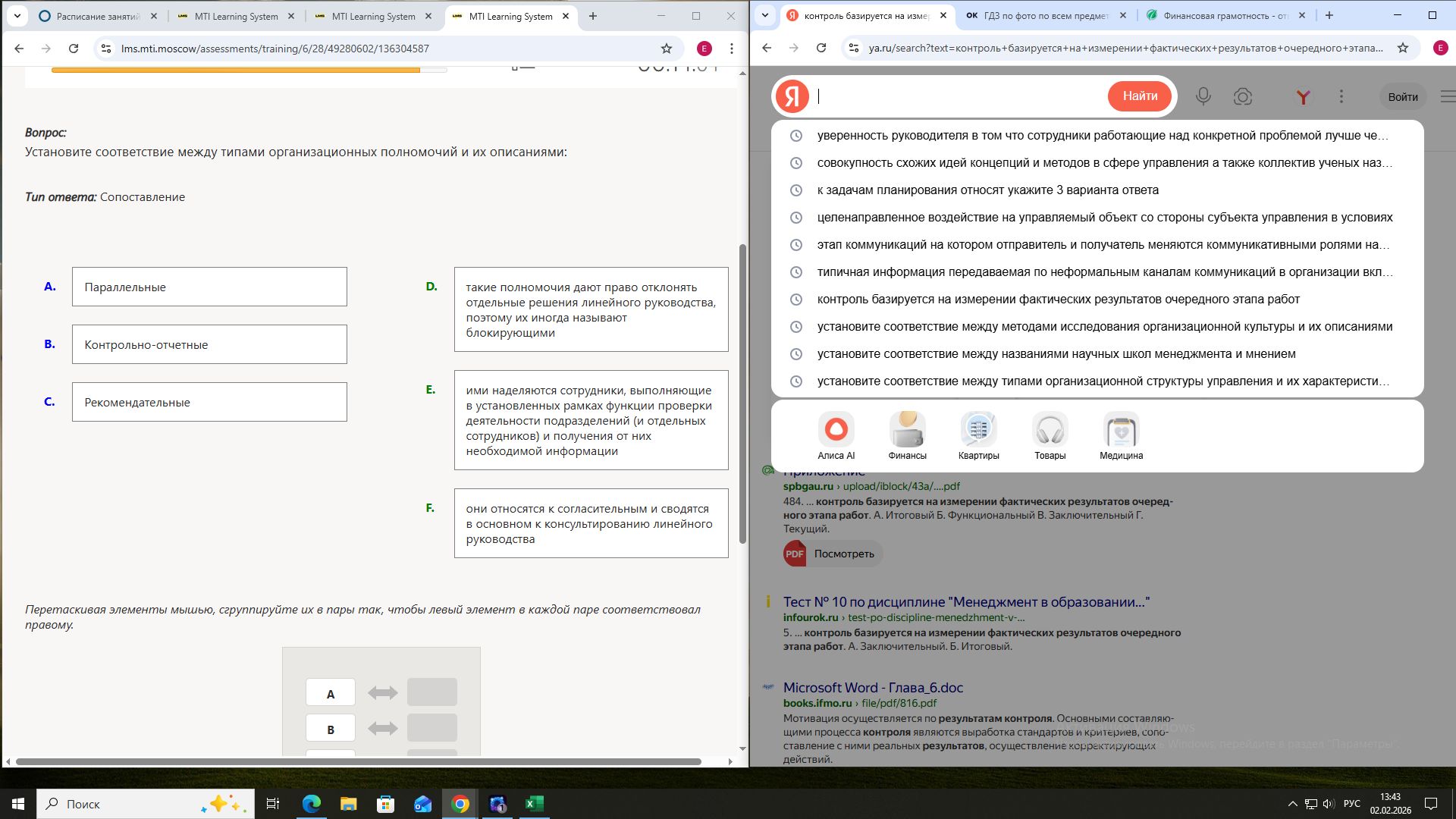Image resolution: width=1456 pixels, height=819 pixels.
Task: Click the B tile in the pairing area
Action: (331, 728)
